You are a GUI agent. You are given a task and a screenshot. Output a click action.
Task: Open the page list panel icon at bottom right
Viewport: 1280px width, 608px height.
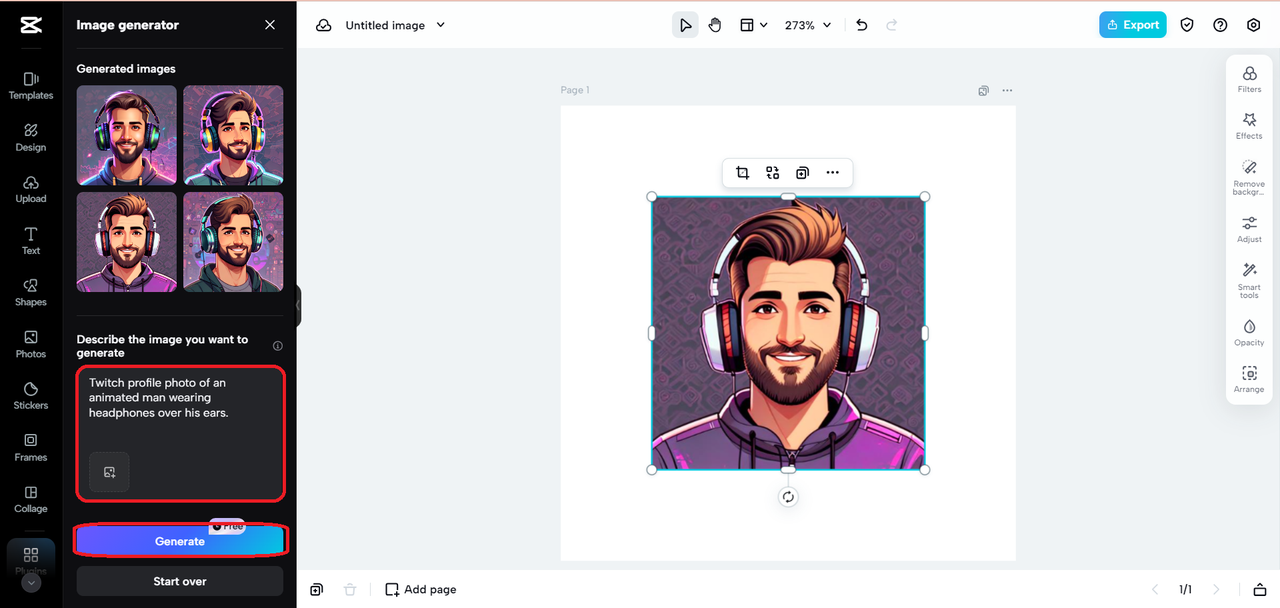(1260, 589)
